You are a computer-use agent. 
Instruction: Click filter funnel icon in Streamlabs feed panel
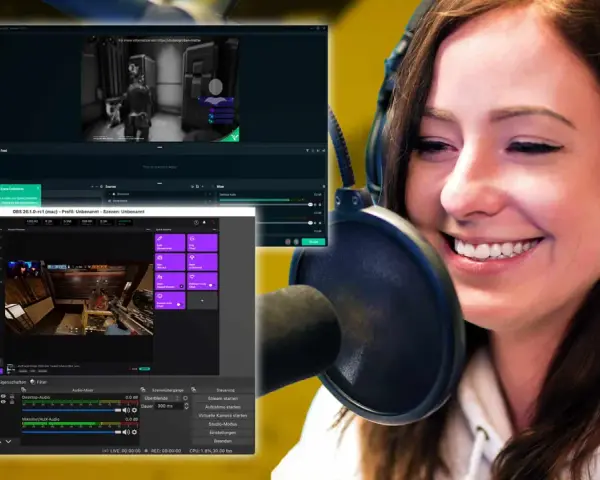[x=307, y=151]
